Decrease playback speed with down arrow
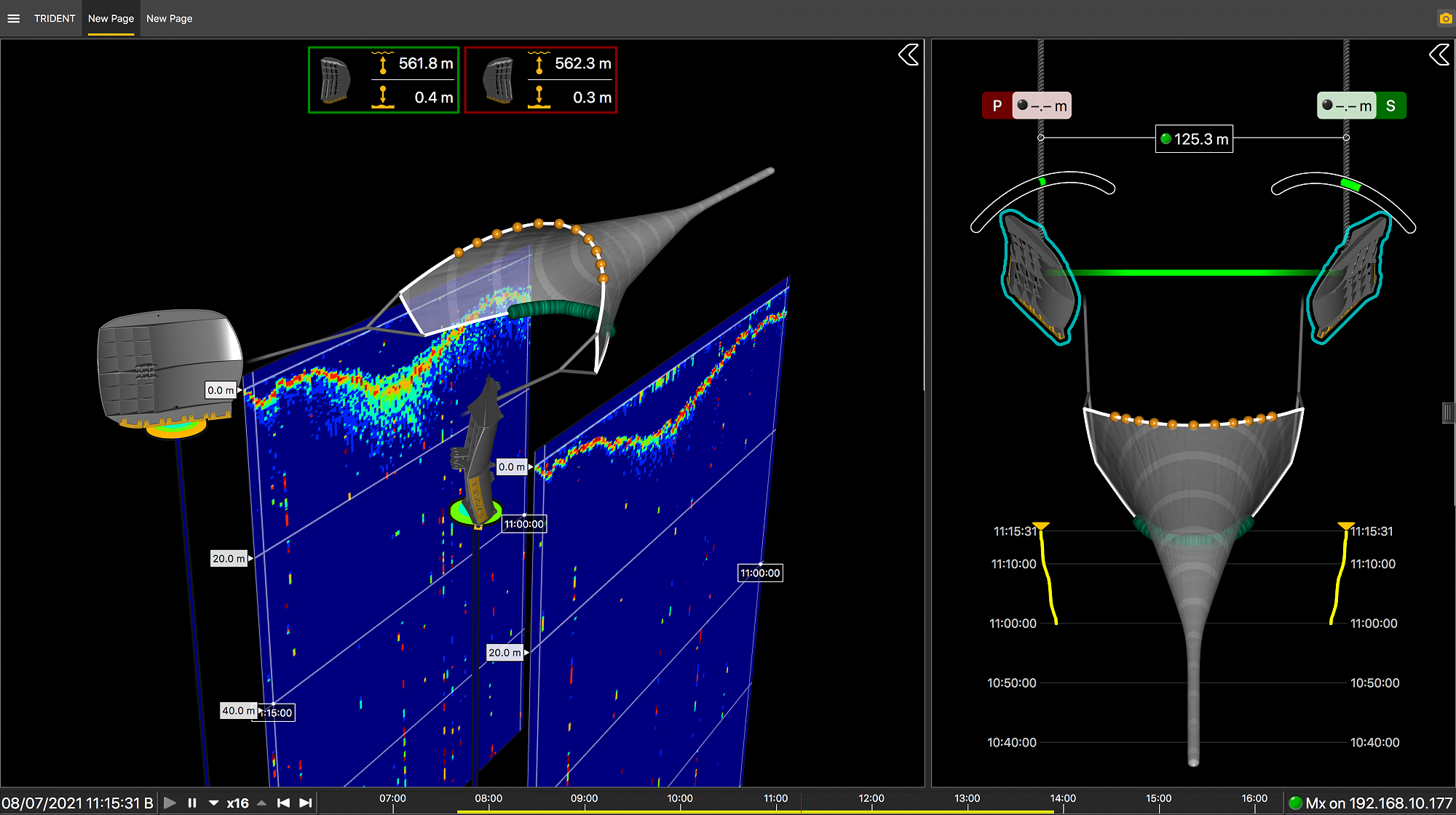Screen dimensions: 1456x815 point(213,803)
